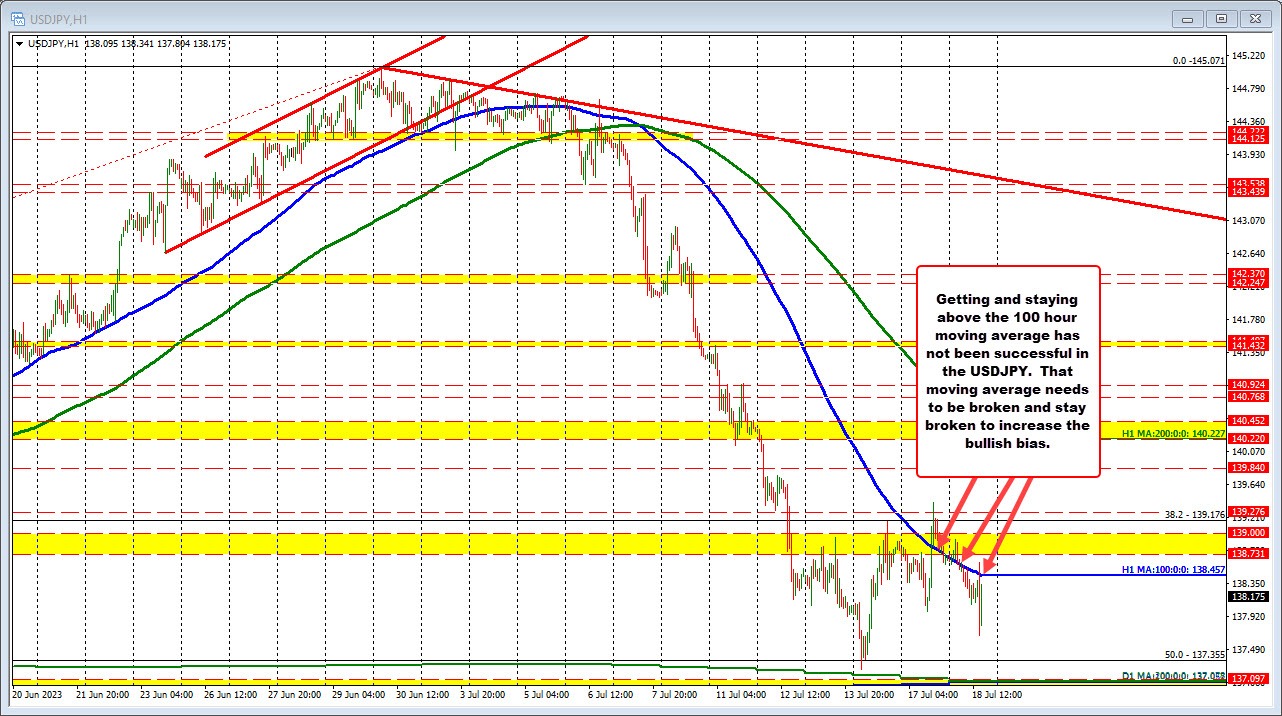Click the H1 MA:100 label on the right
Screen dimensions: 1282x716
1172,568
